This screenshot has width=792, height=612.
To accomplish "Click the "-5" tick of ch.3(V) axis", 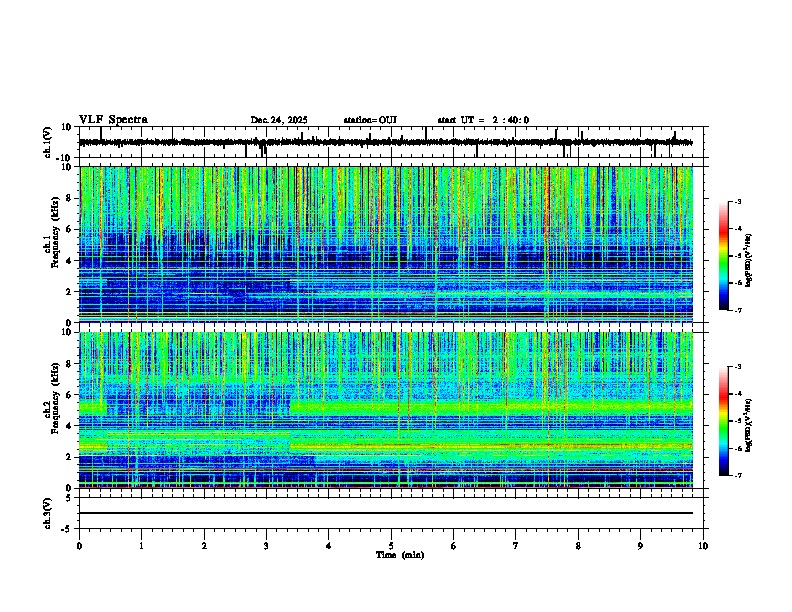I will 67,529.
